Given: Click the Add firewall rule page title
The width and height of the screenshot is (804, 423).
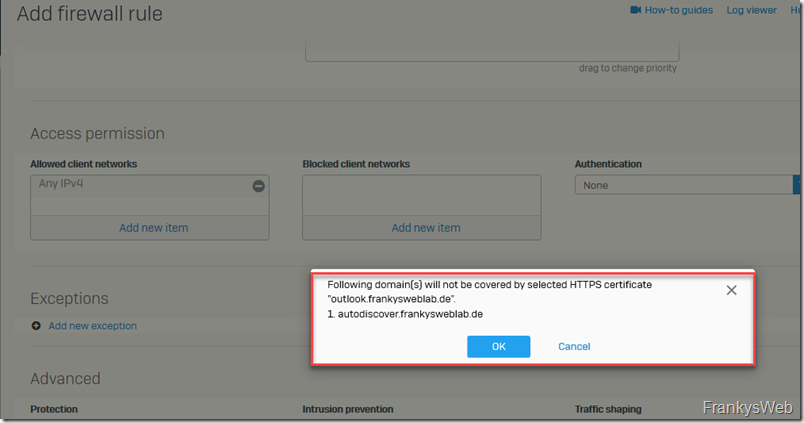Looking at the screenshot, I should pyautogui.click(x=89, y=15).
